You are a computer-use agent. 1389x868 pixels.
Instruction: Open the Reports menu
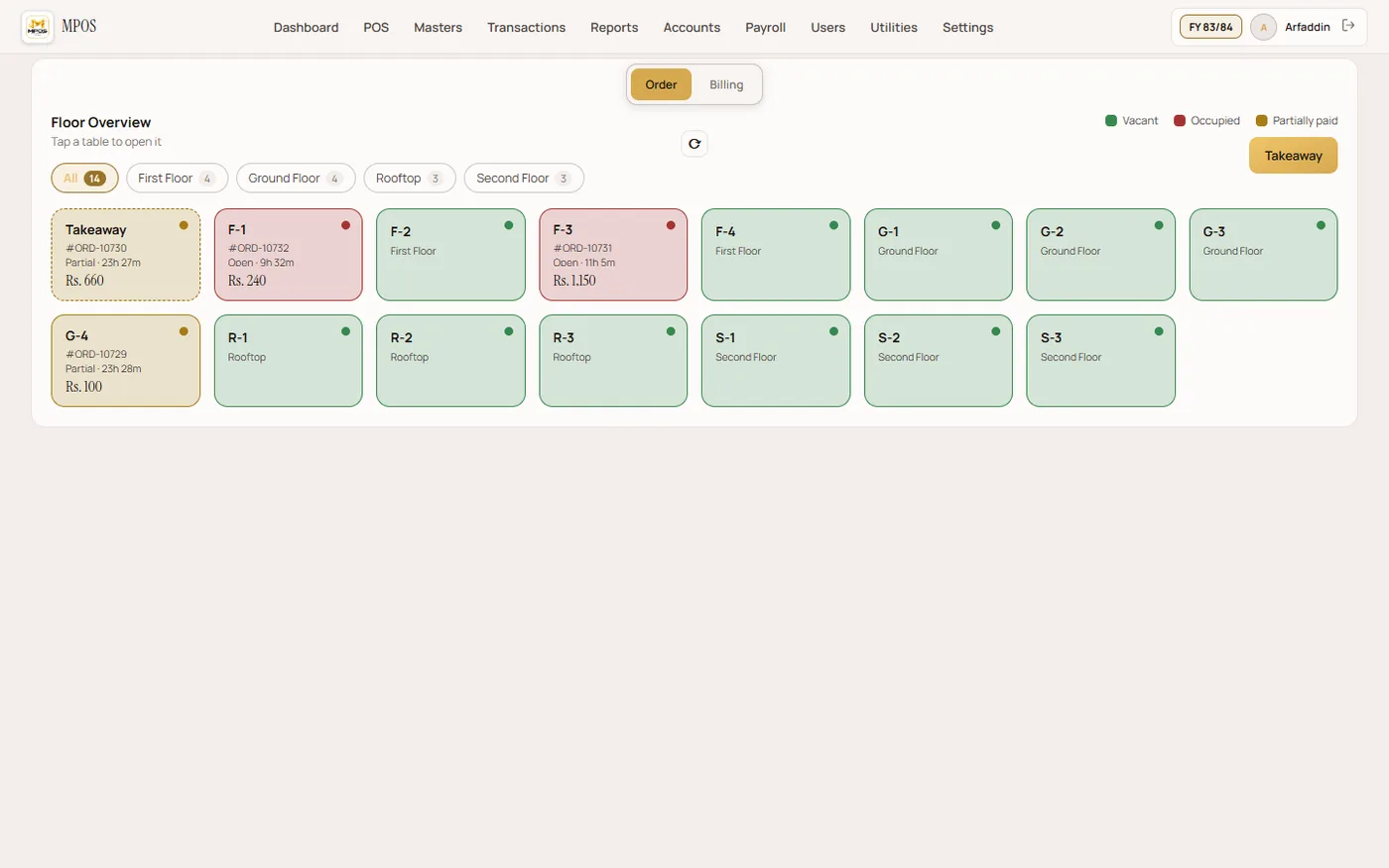[x=614, y=28]
